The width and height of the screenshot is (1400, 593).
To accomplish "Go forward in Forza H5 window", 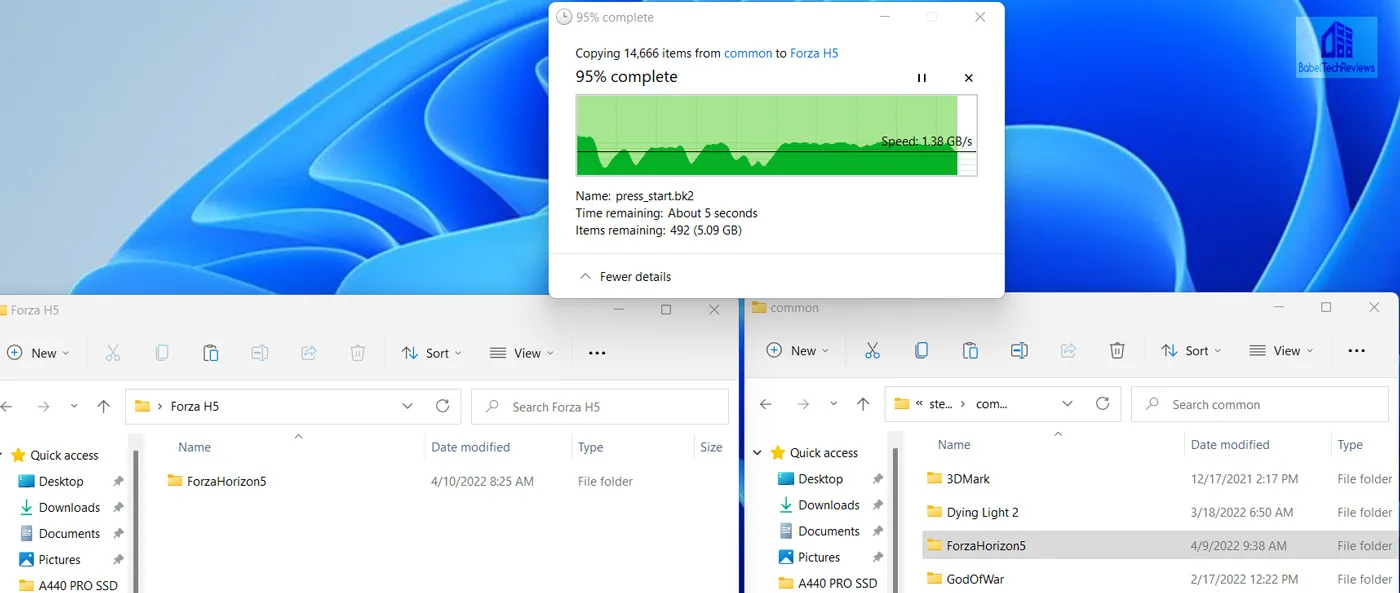I will [43, 407].
